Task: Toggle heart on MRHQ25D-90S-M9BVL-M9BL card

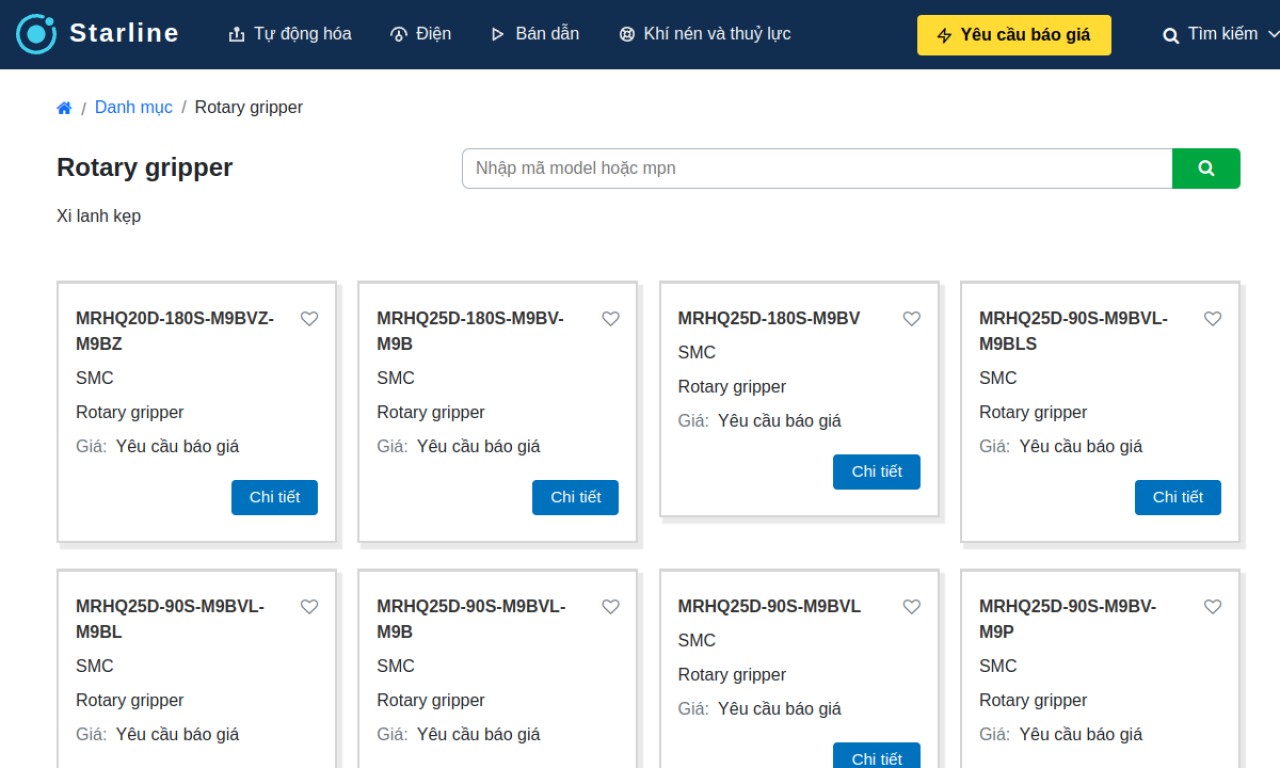Action: coord(309,607)
